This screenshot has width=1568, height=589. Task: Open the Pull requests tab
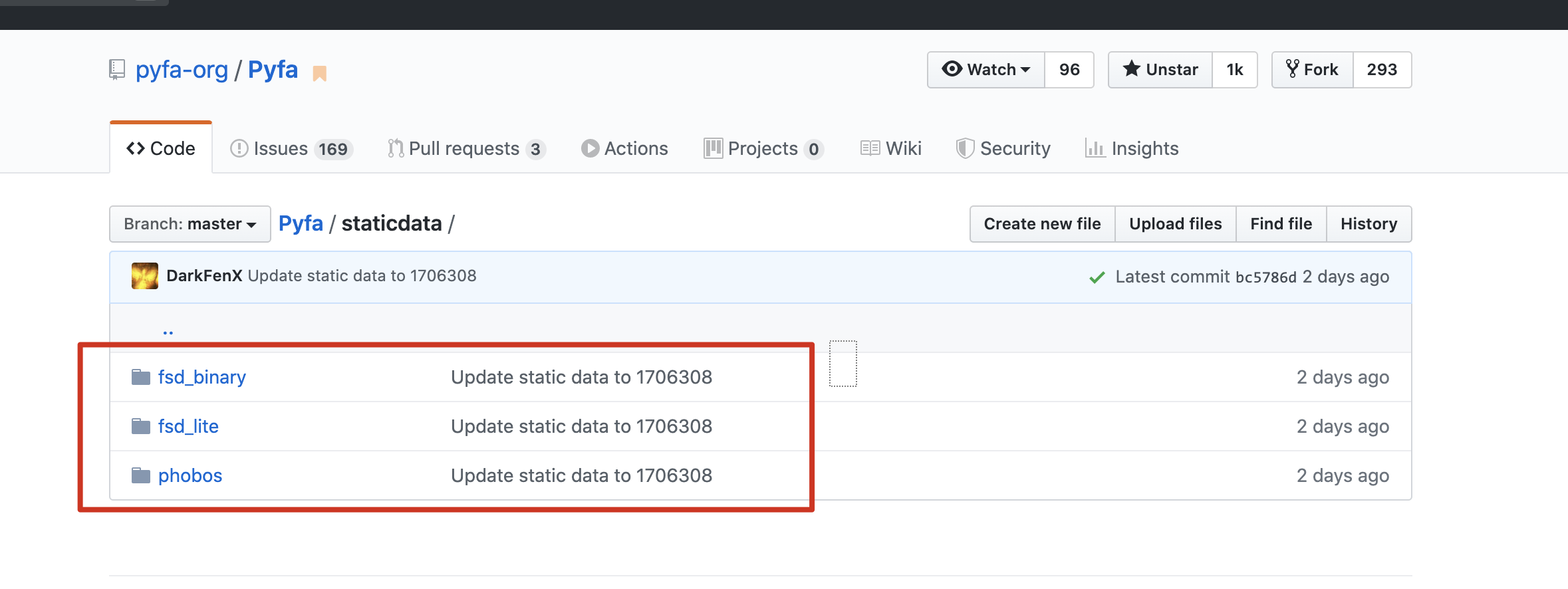[x=467, y=148]
